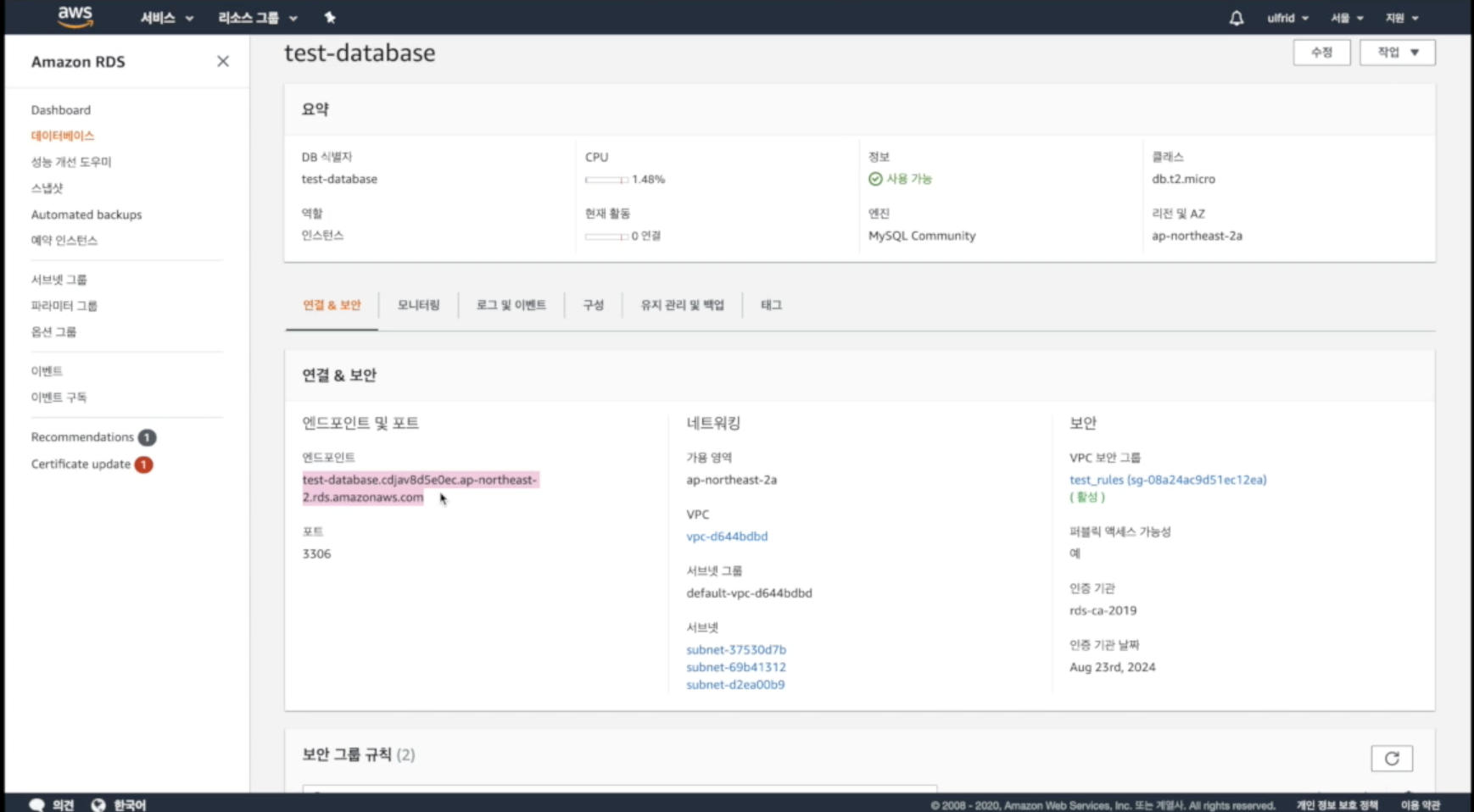Close the Amazon RDS sidebar panel

click(223, 61)
